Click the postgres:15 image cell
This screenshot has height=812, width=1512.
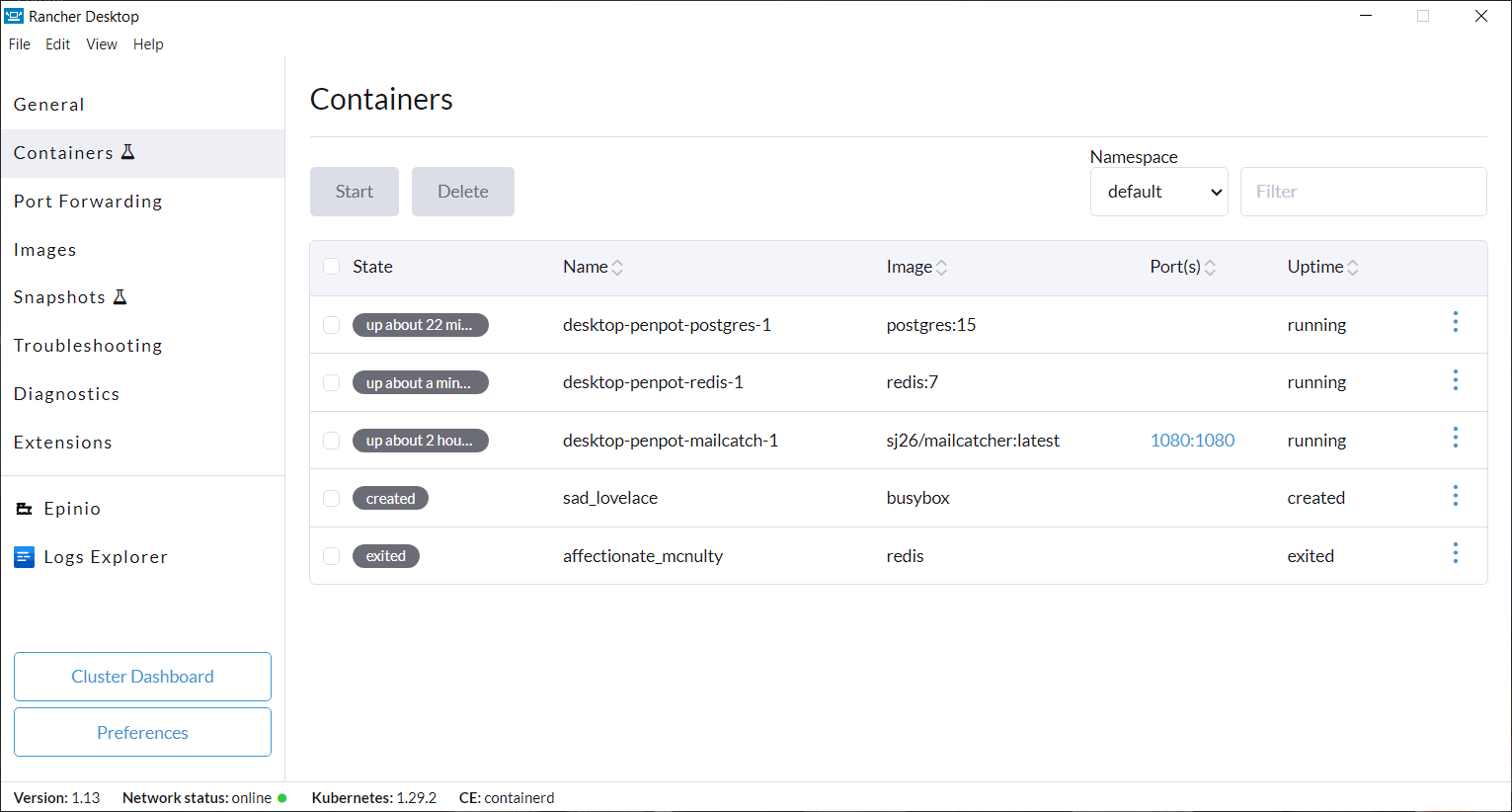click(931, 325)
